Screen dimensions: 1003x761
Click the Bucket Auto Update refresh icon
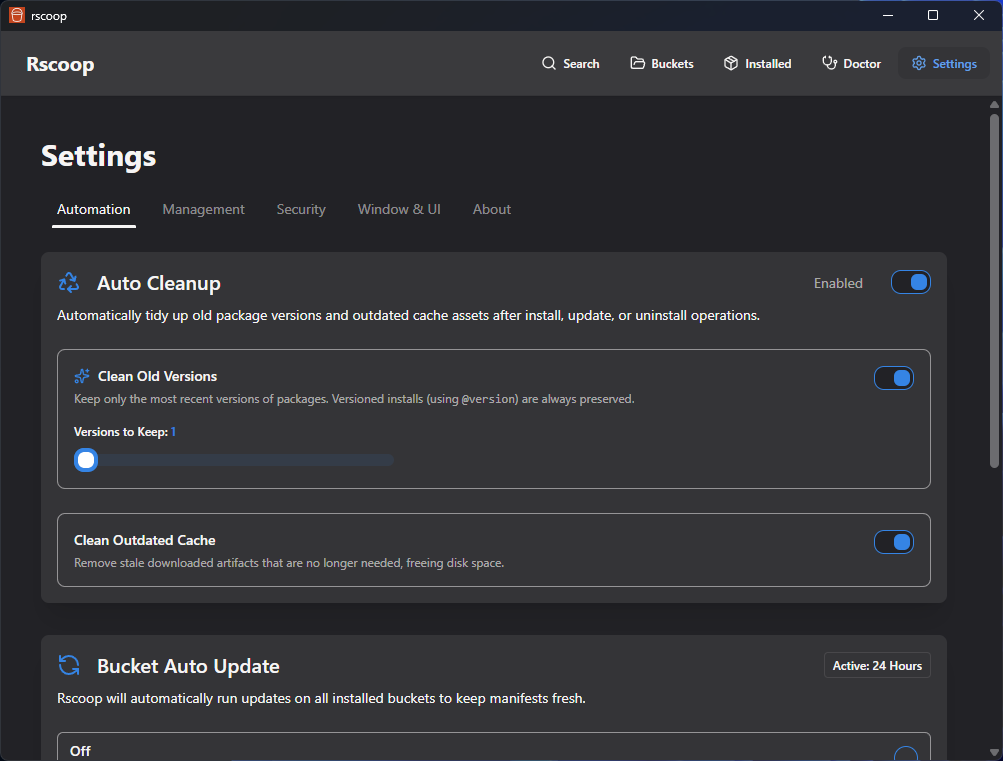[x=68, y=665]
